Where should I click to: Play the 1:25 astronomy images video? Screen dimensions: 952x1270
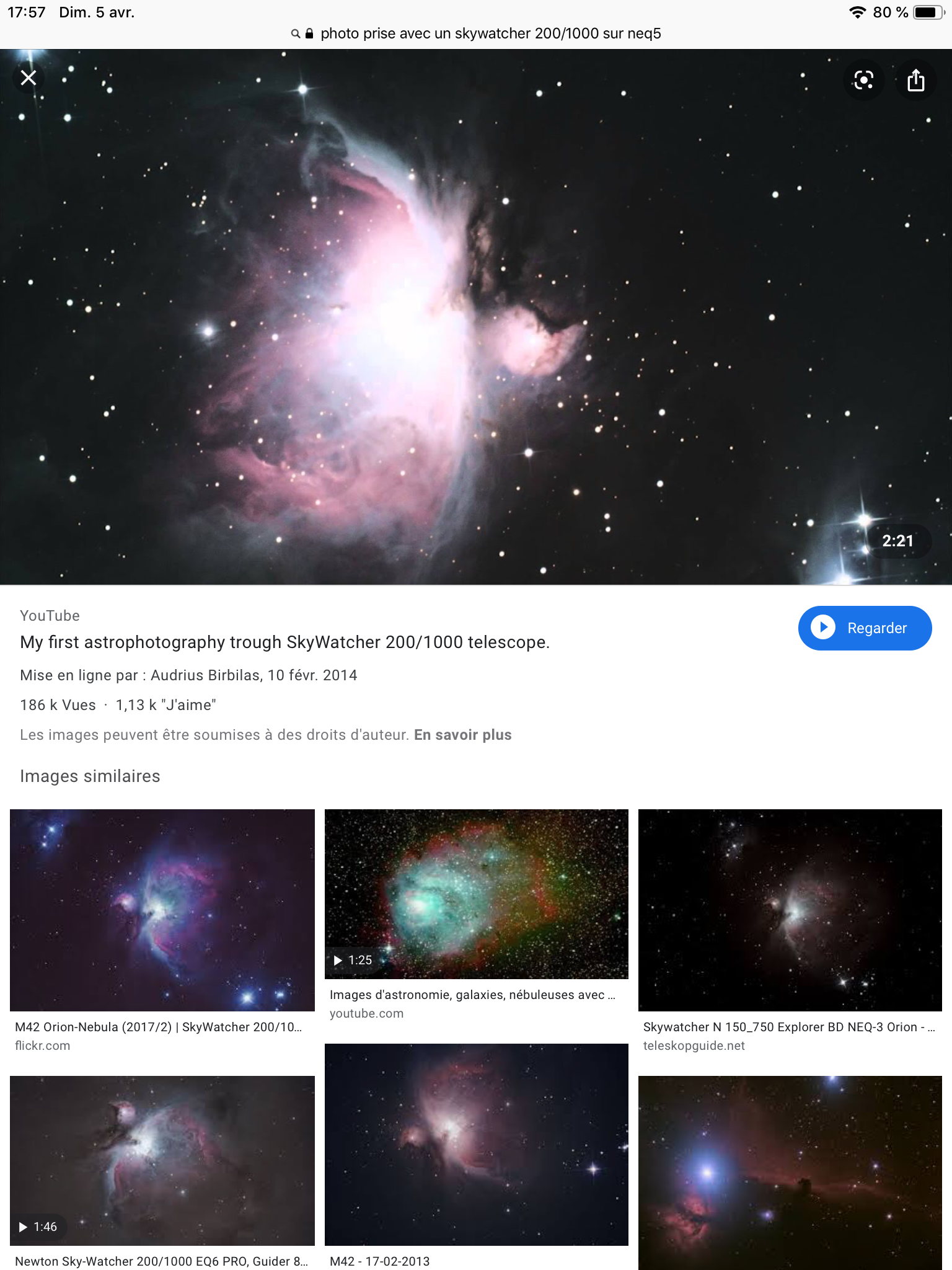[x=476, y=894]
